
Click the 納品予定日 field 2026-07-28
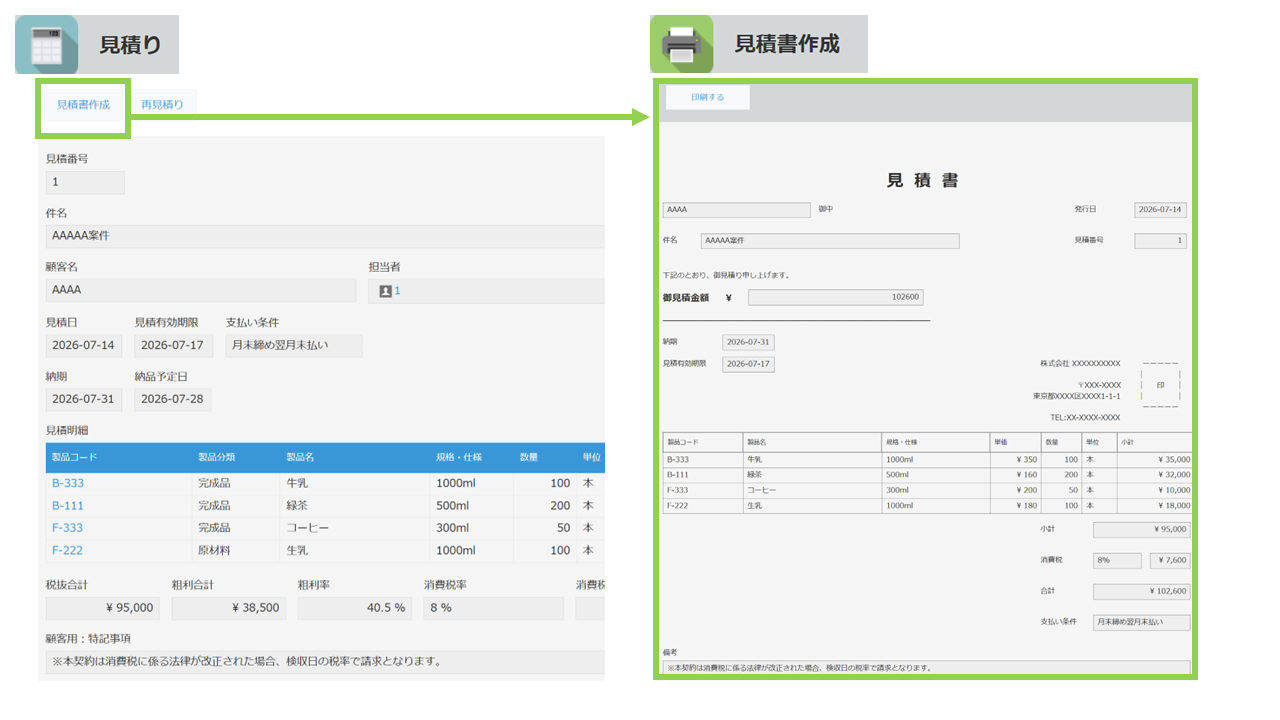point(172,400)
